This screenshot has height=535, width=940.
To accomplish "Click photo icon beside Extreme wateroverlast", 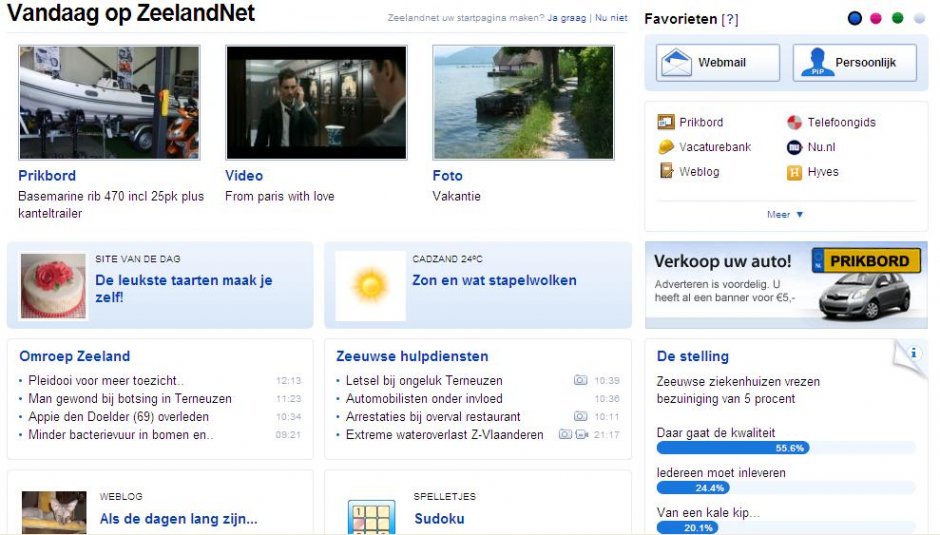I will (x=565, y=434).
